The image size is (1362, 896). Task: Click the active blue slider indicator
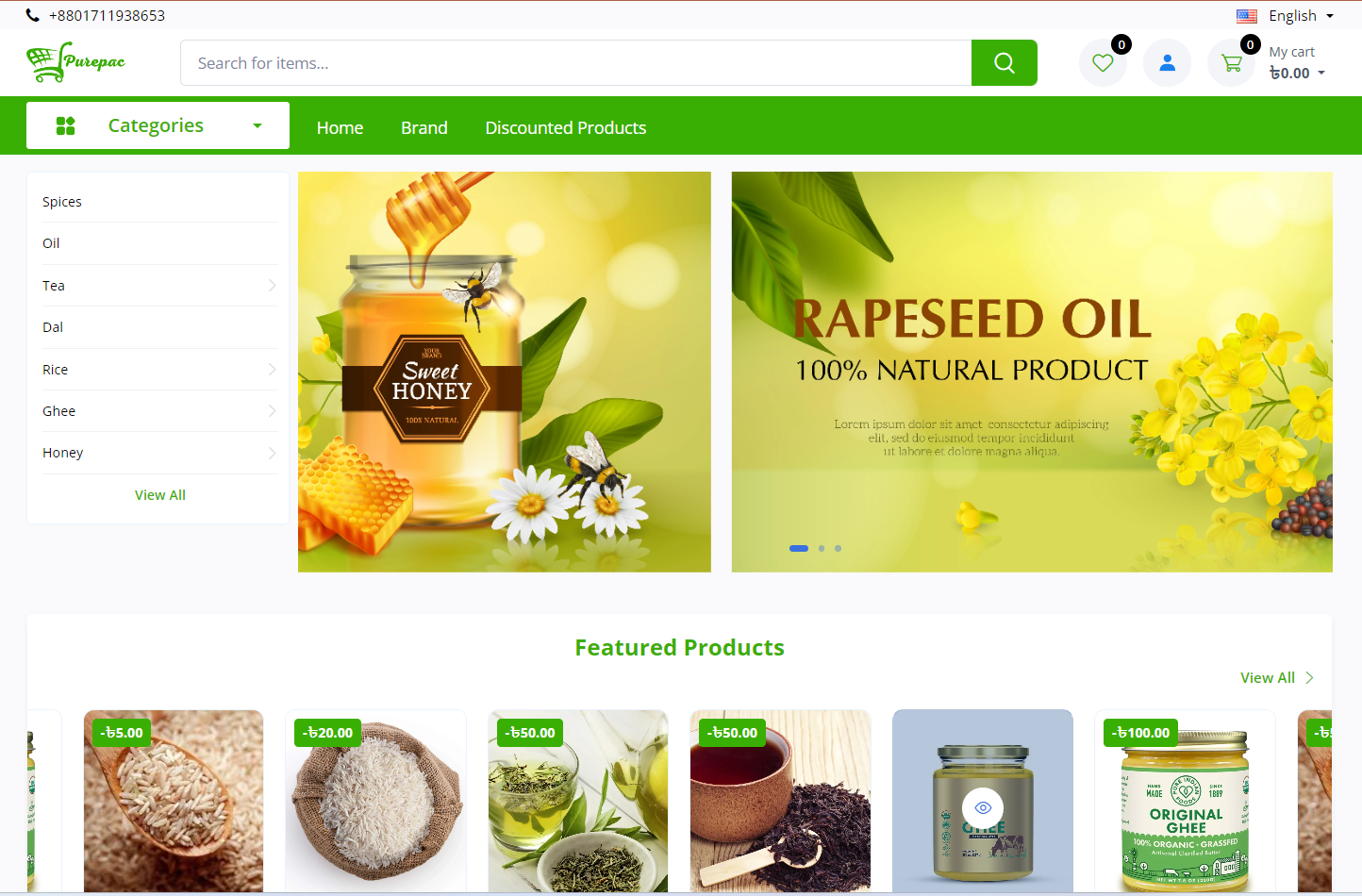(x=799, y=548)
